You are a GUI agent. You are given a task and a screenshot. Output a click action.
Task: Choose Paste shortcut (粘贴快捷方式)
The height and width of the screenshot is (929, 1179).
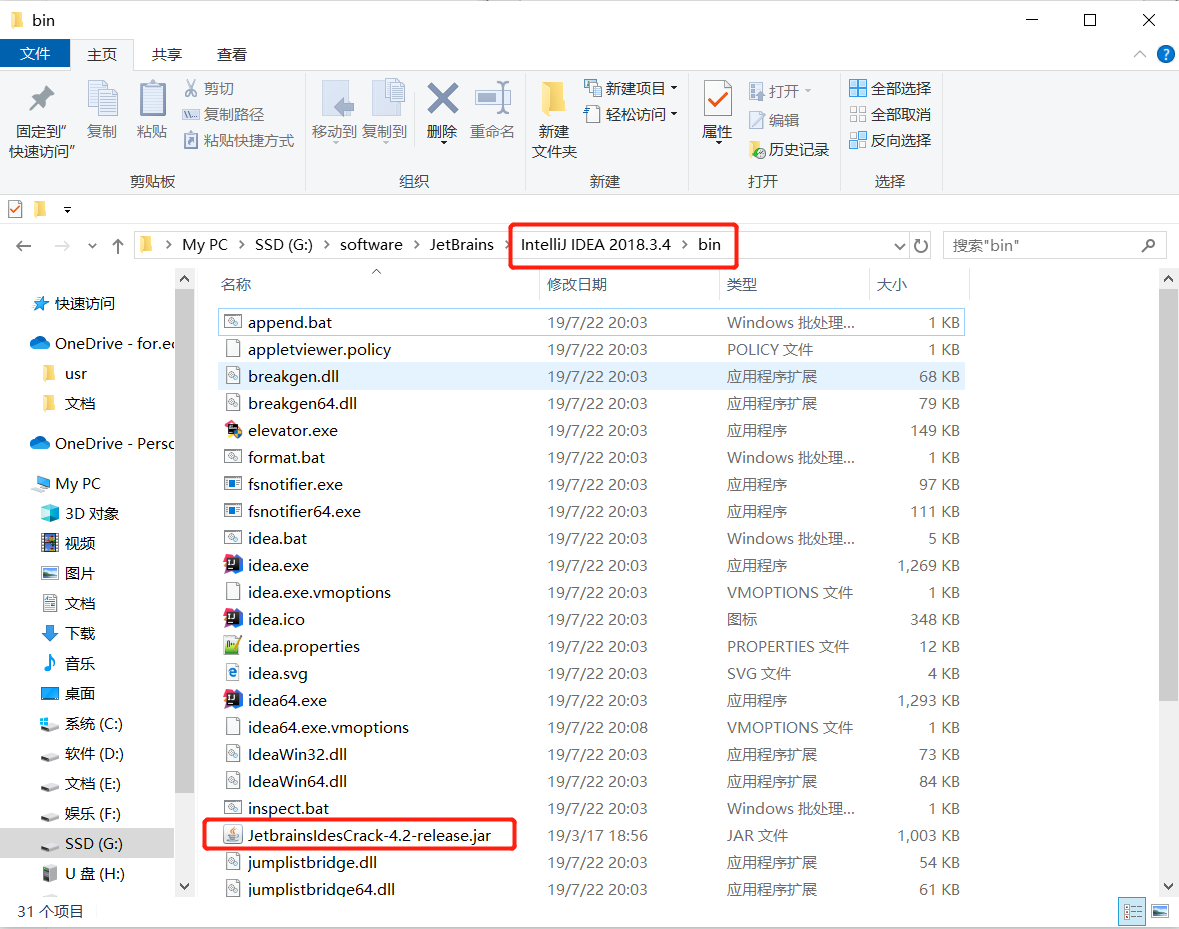(x=238, y=141)
